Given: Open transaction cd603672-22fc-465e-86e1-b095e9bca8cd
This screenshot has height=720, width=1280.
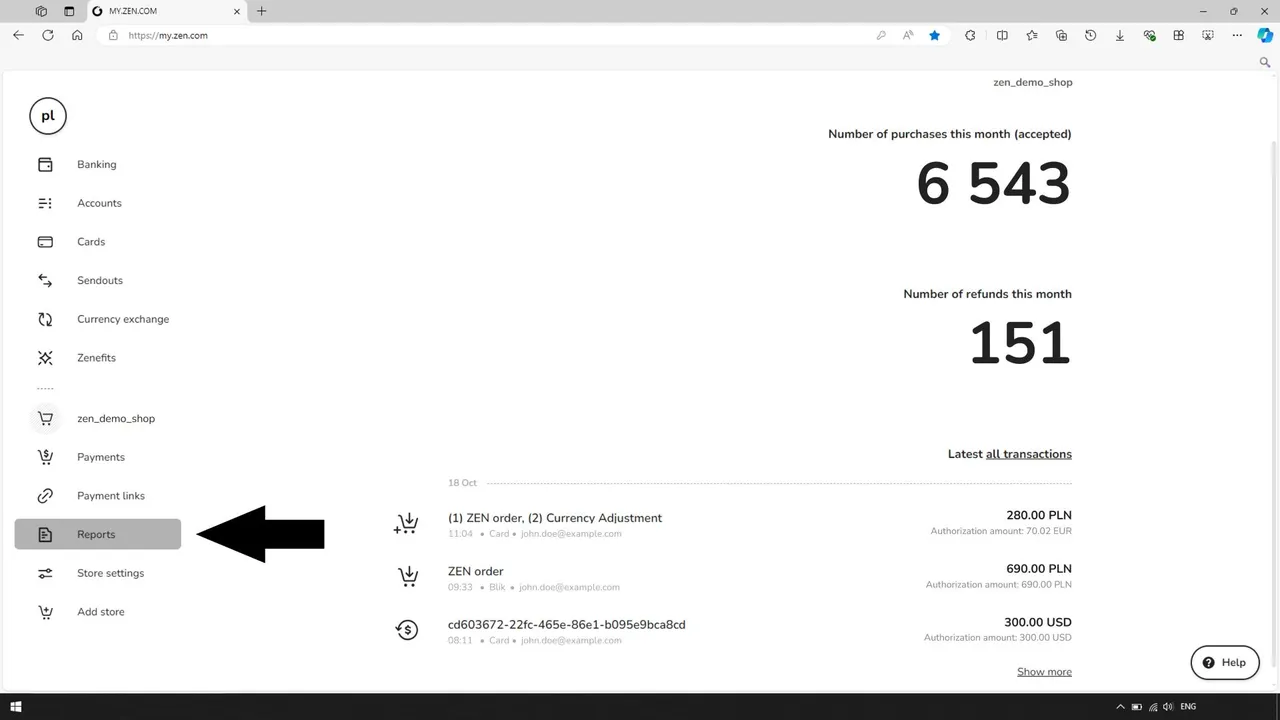Looking at the screenshot, I should click(567, 625).
